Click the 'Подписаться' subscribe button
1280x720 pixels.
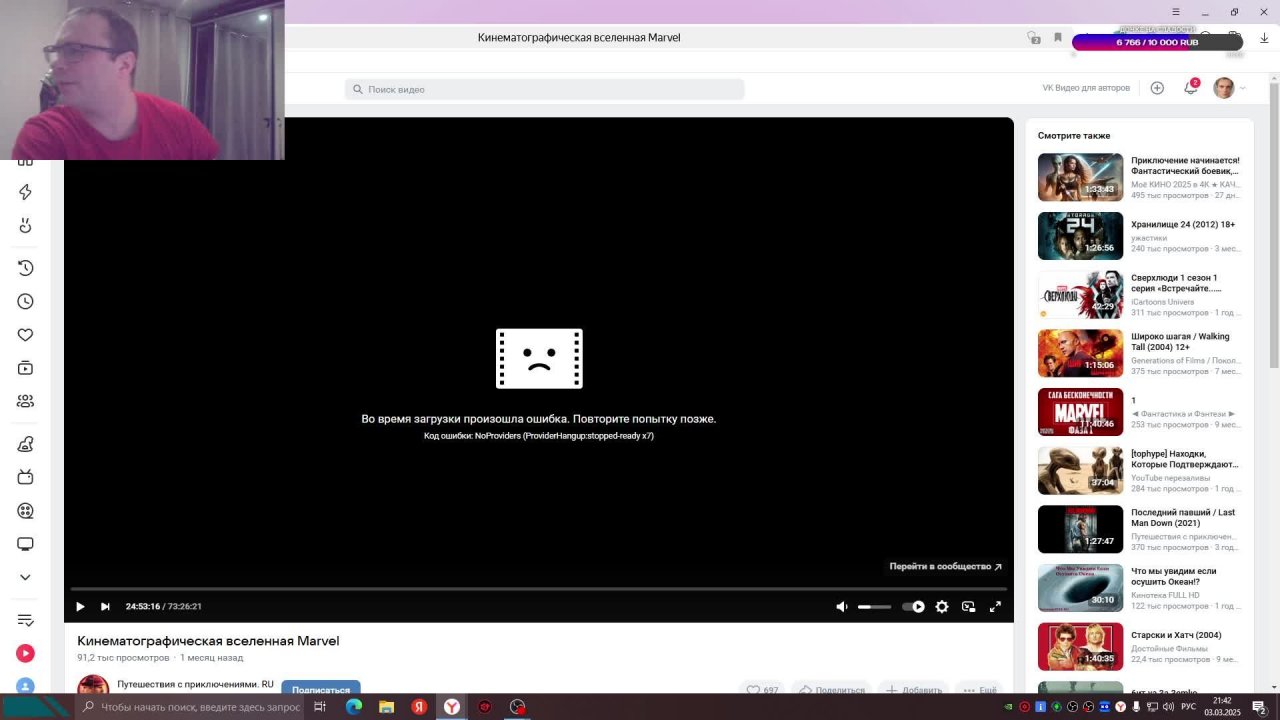coord(321,688)
